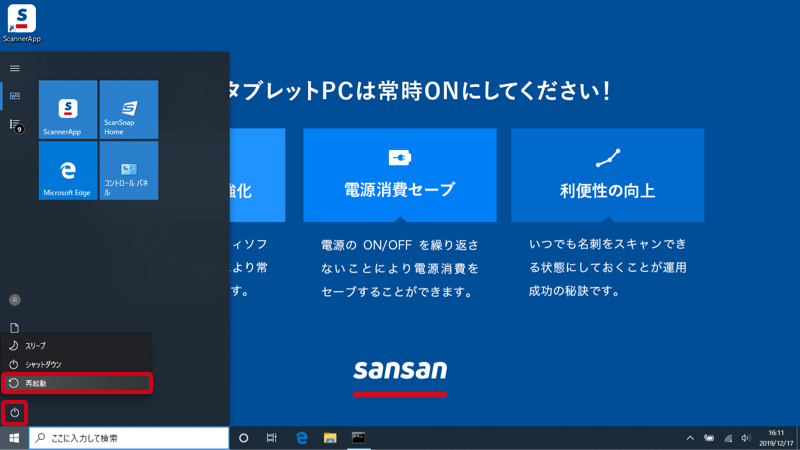
Task: Open File Explorer from taskbar
Action: pos(330,438)
